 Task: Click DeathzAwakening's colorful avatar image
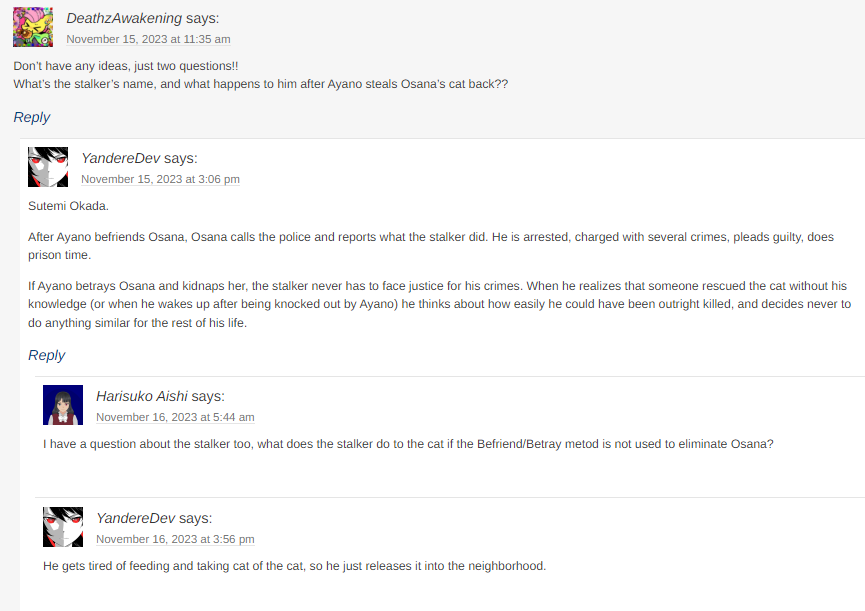[33, 27]
